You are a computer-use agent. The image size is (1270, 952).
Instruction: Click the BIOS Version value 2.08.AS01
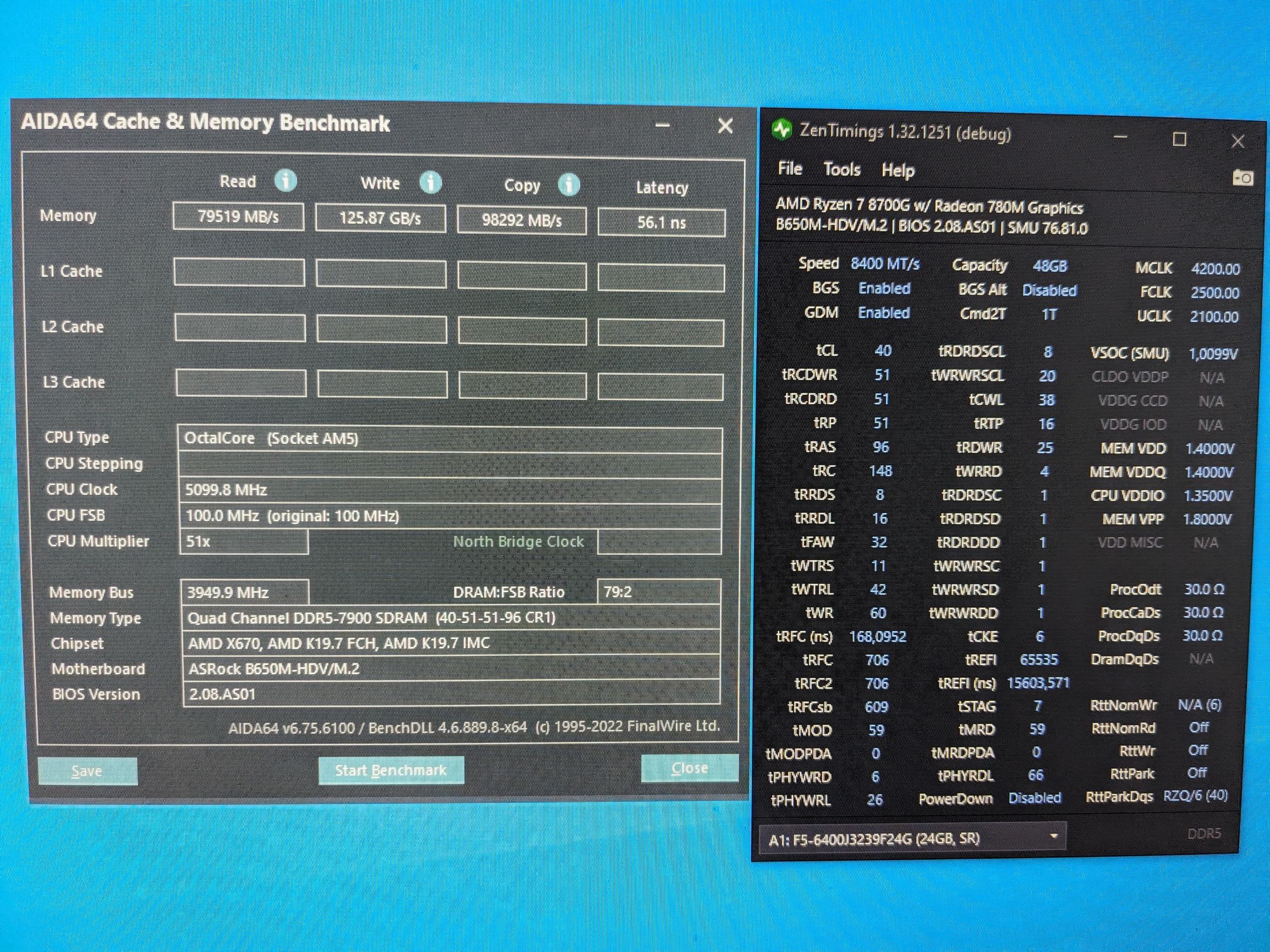click(x=222, y=694)
